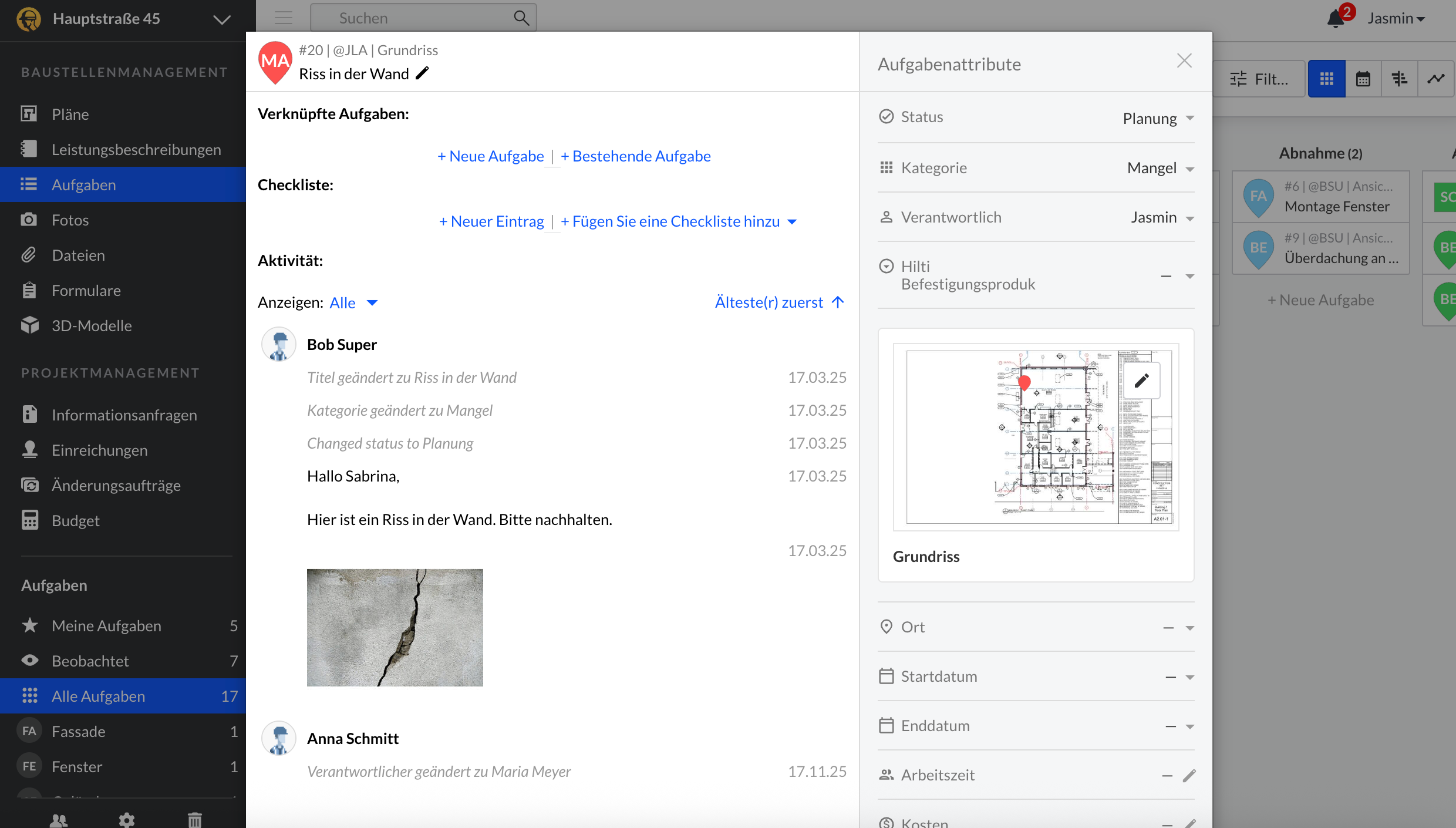The width and height of the screenshot is (1456, 828).
Task: Open the cracked wall photo thumbnail
Action: click(x=395, y=627)
